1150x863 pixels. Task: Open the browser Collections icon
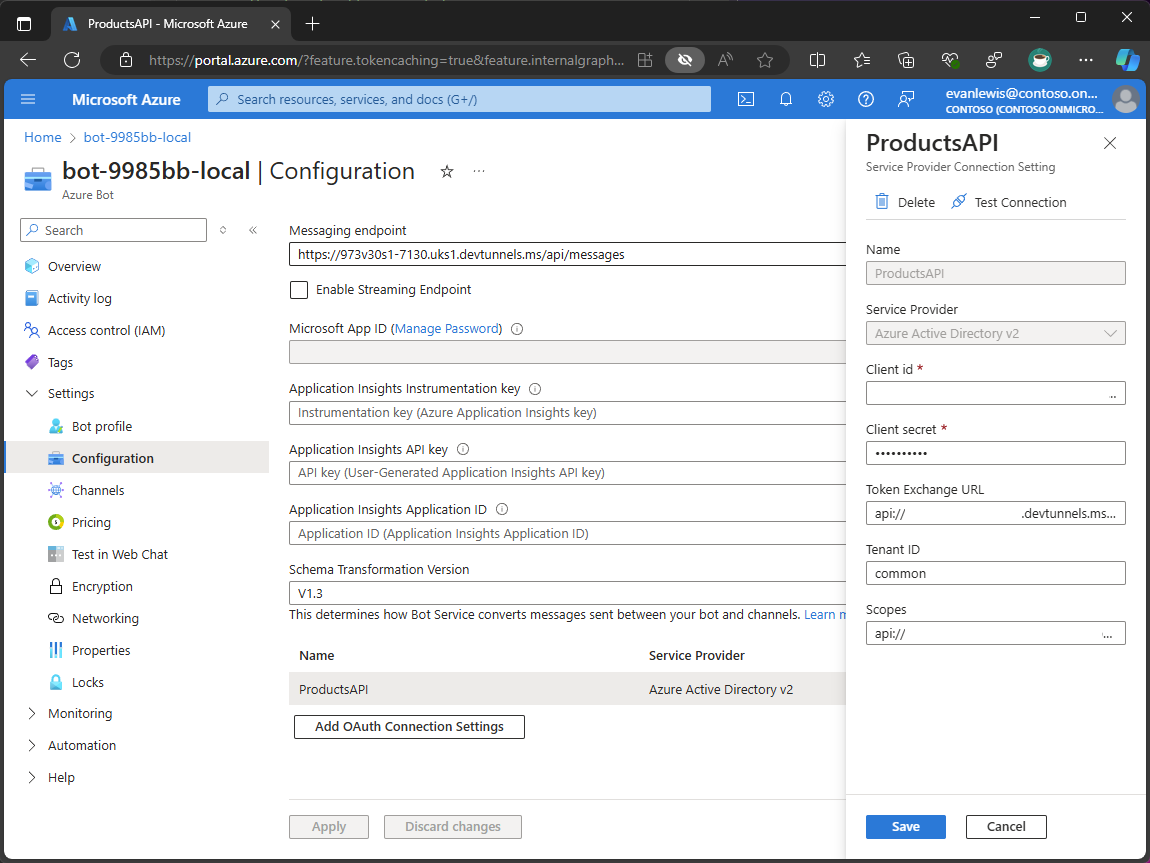pos(906,60)
